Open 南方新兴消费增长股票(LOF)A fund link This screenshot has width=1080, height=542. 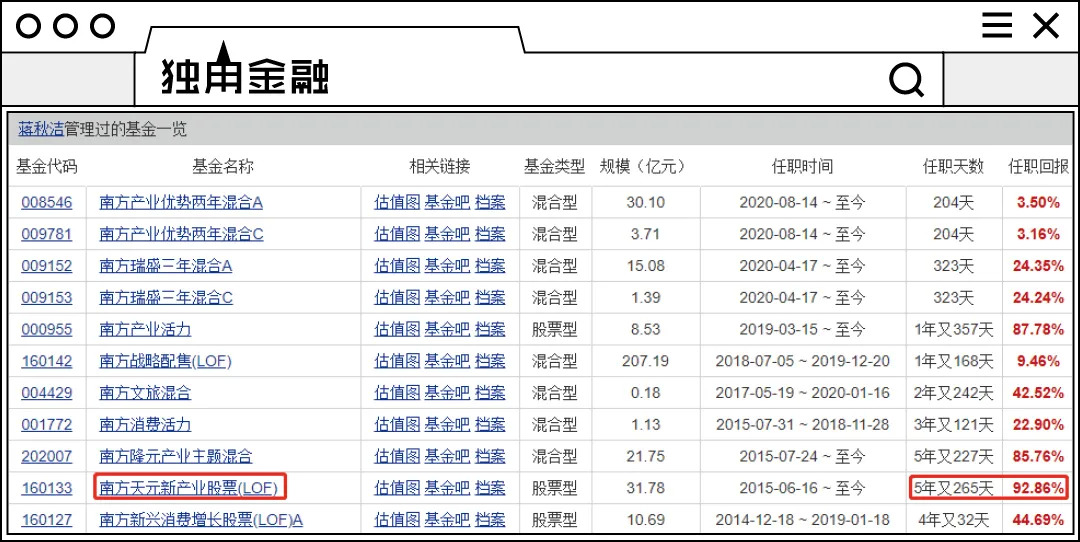pyautogui.click(x=201, y=520)
